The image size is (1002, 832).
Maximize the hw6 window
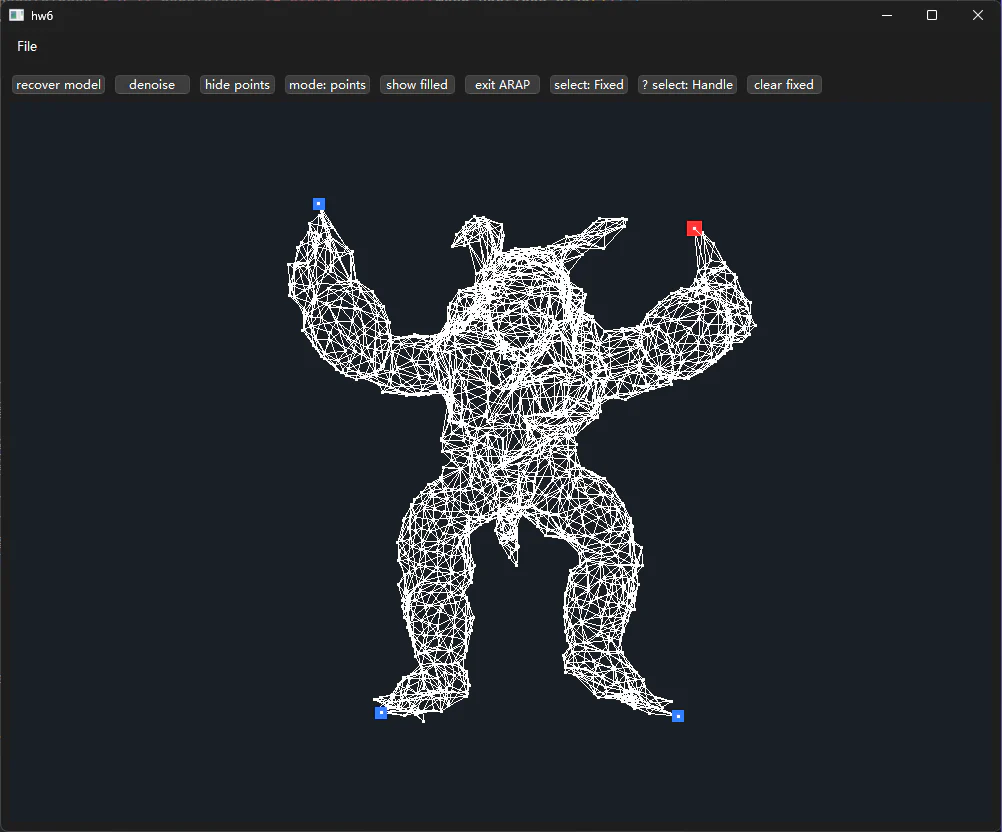pos(932,15)
